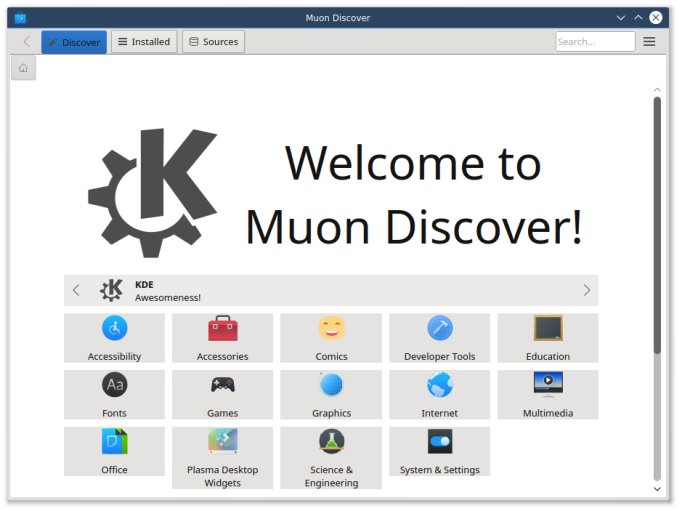Switch to the Installed tab
Image resolution: width=680 pixels, height=511 pixels.
click(144, 42)
